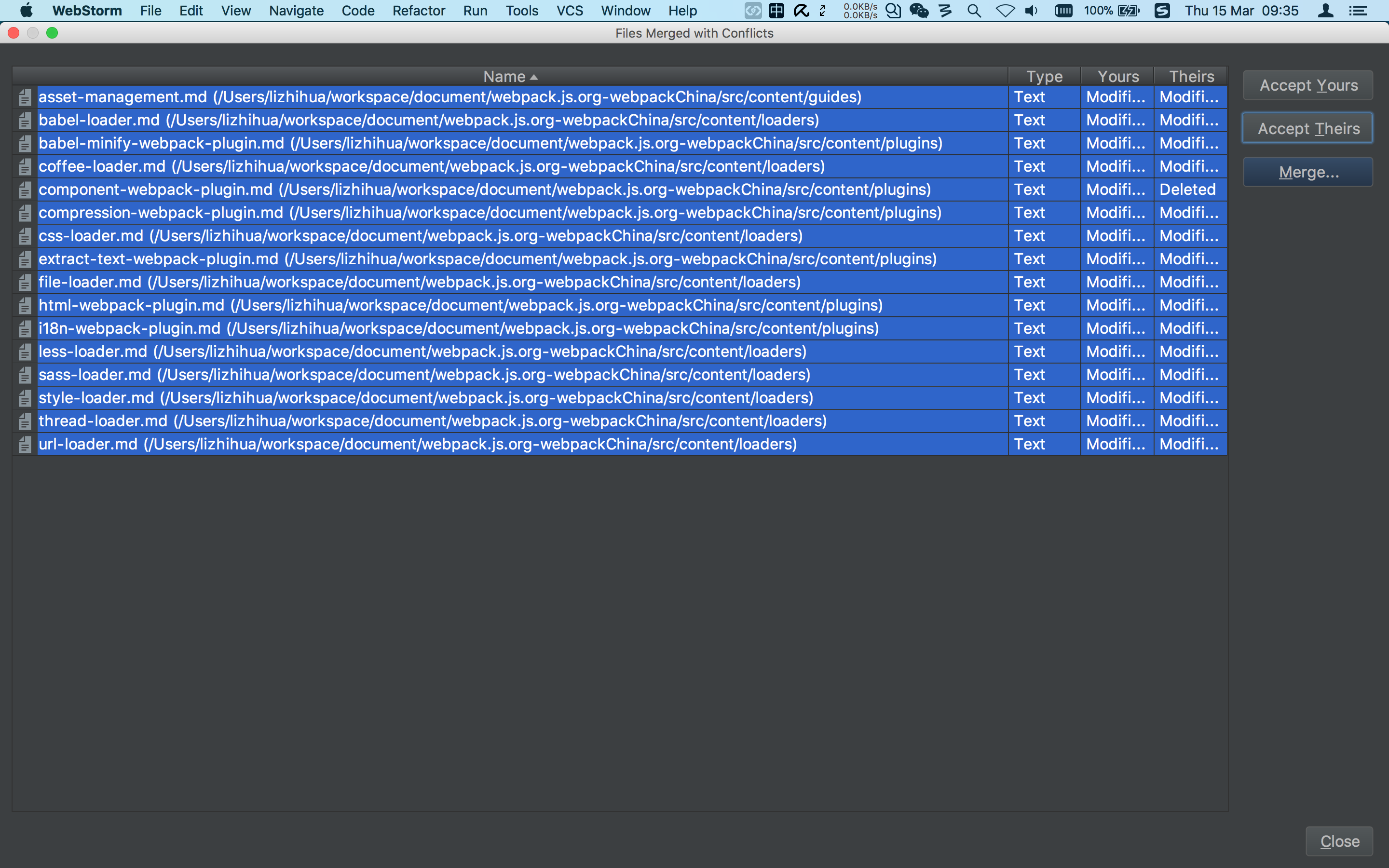The width and height of the screenshot is (1389, 868).
Task: Click the file icon beside url-loader.md
Action: pyautogui.click(x=24, y=444)
